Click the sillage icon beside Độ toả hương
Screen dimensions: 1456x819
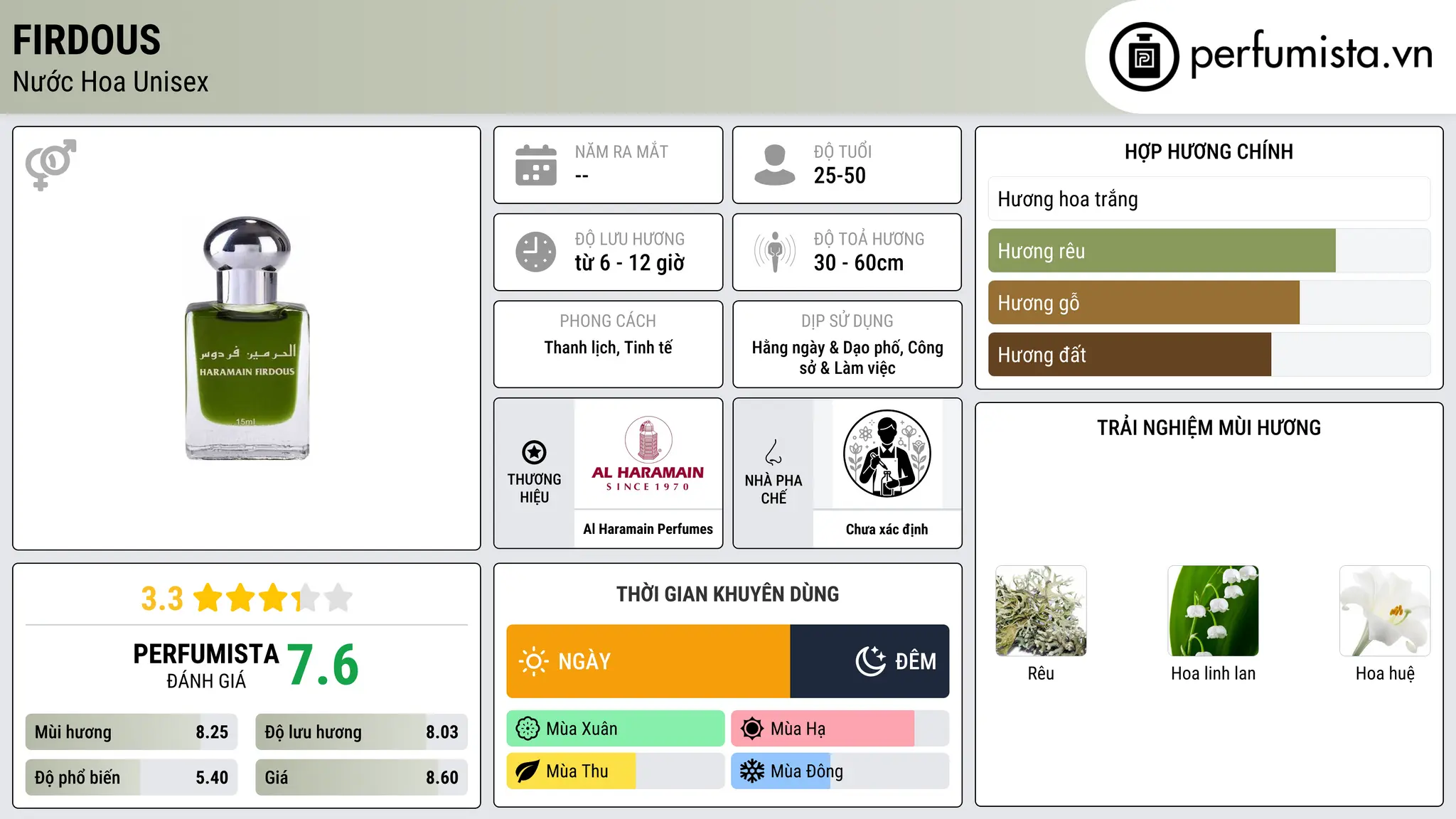[775, 252]
